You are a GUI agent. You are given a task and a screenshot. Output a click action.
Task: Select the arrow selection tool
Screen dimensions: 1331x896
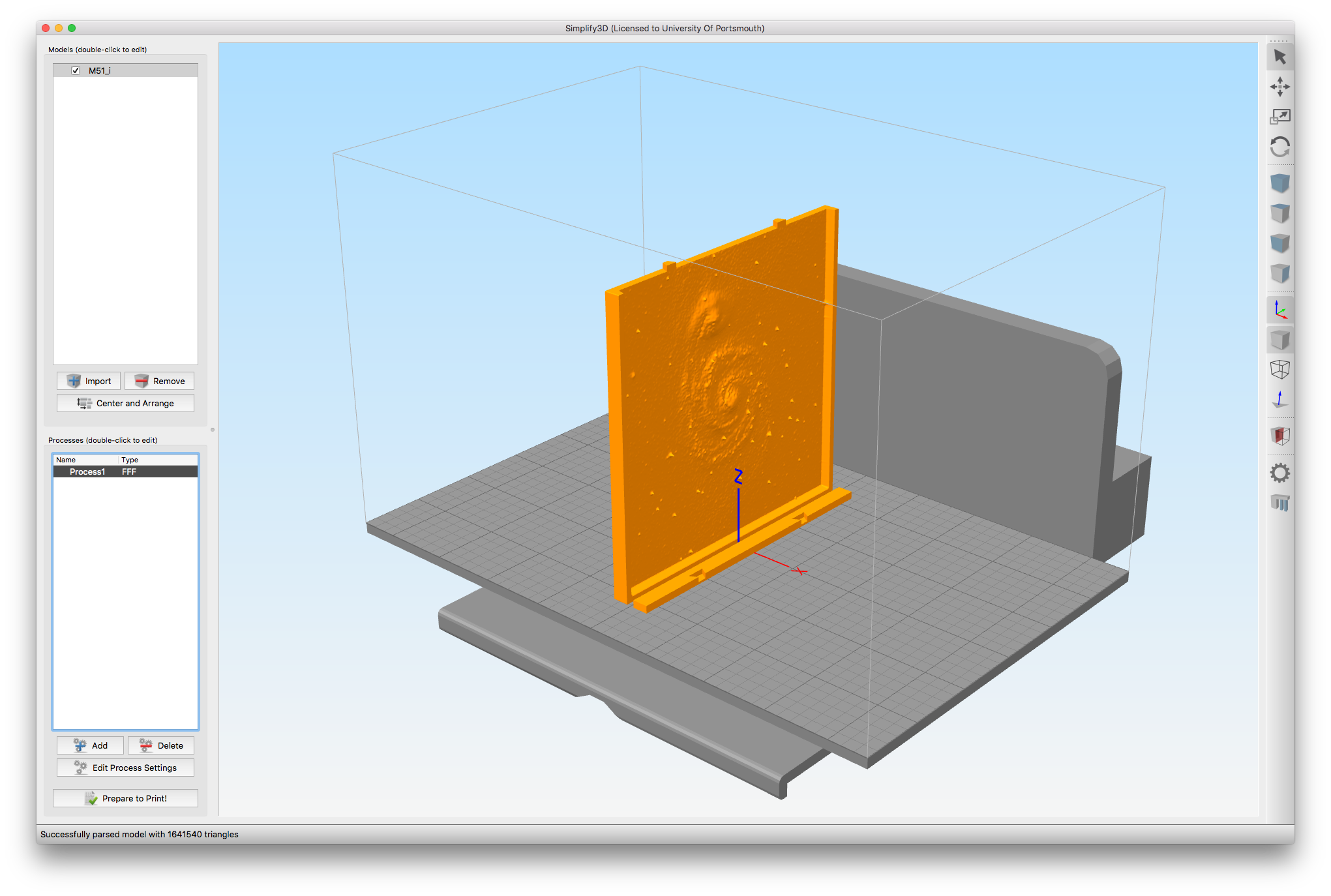point(1280,56)
